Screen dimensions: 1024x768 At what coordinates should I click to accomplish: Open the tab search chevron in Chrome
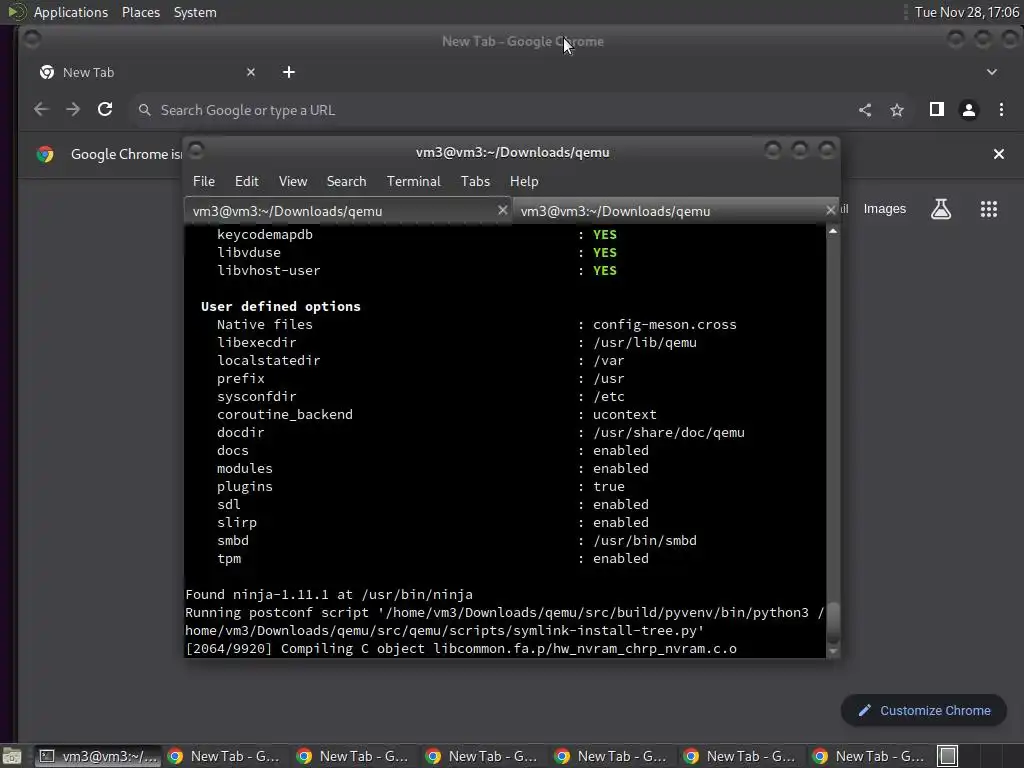pyautogui.click(x=991, y=72)
